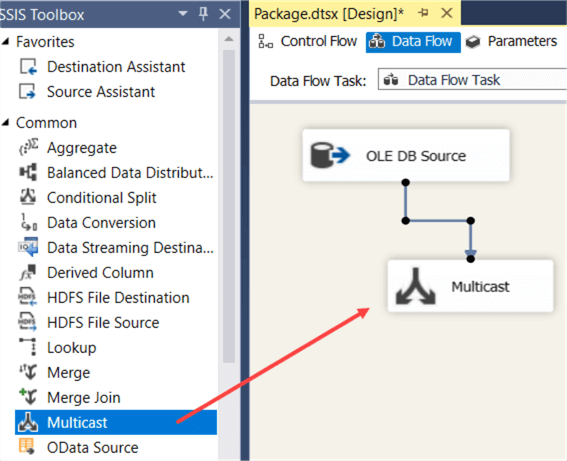Click the Data Flow Task field label
The width and height of the screenshot is (567, 461).
[x=318, y=81]
